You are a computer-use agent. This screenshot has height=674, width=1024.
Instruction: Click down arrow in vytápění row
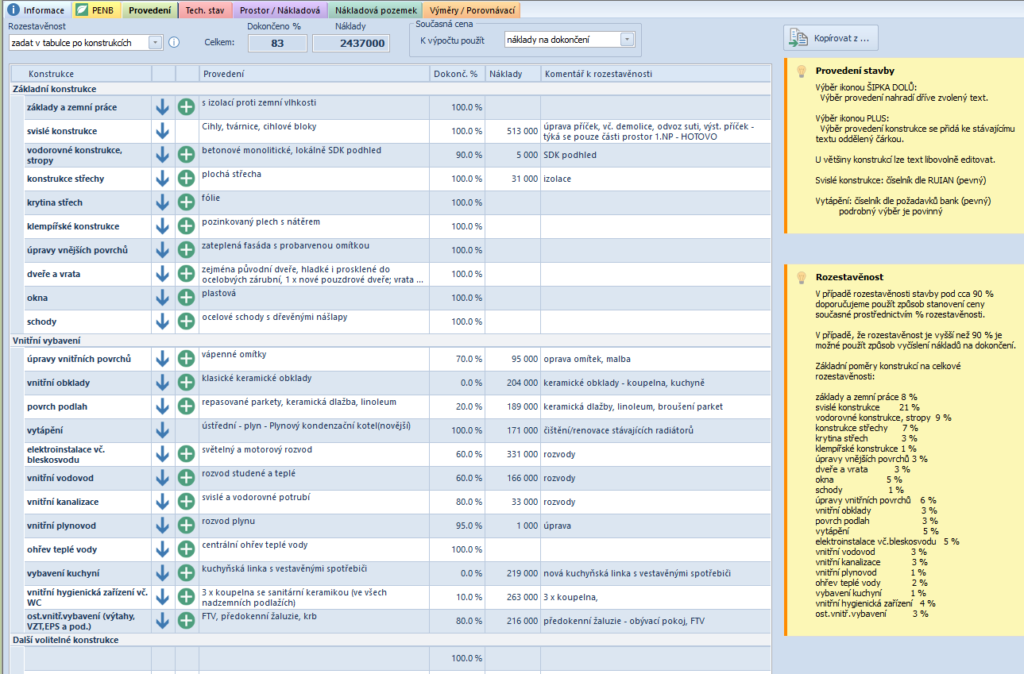click(x=163, y=430)
